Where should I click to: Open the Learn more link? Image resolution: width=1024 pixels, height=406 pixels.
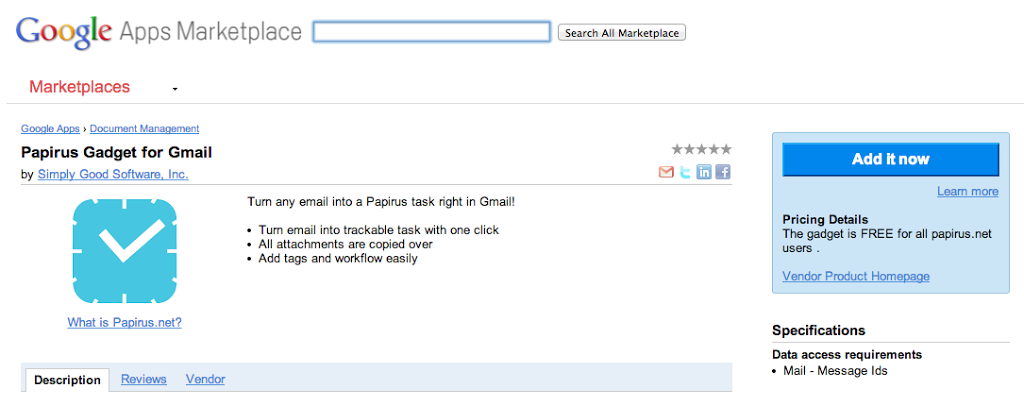click(x=967, y=191)
